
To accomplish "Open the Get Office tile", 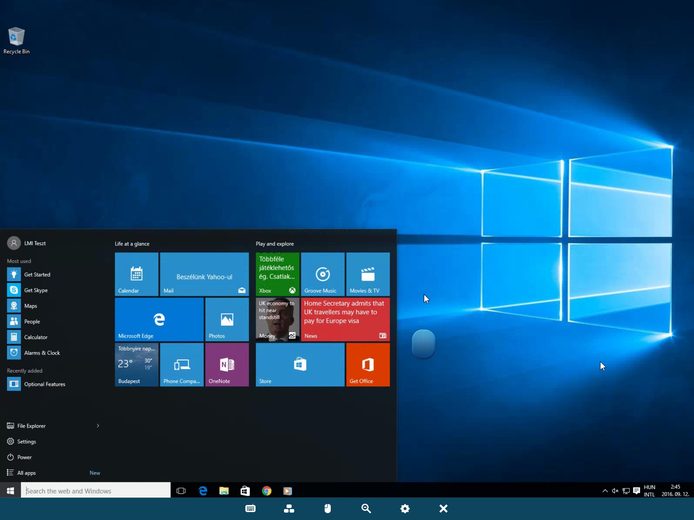I will 368,364.
